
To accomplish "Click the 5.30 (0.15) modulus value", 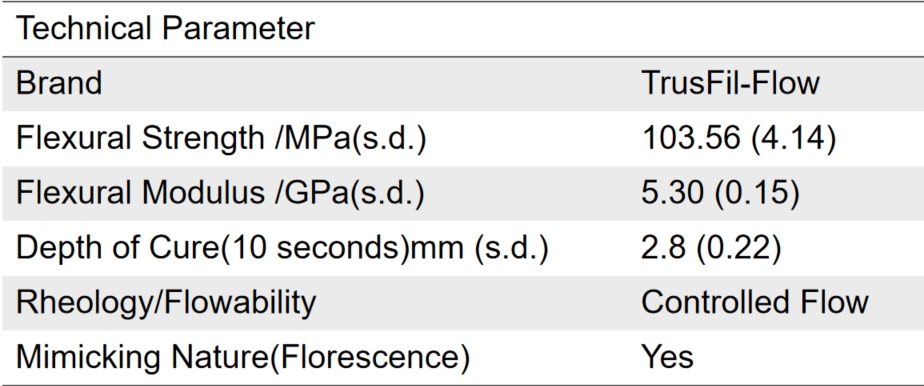I will click(x=720, y=193).
